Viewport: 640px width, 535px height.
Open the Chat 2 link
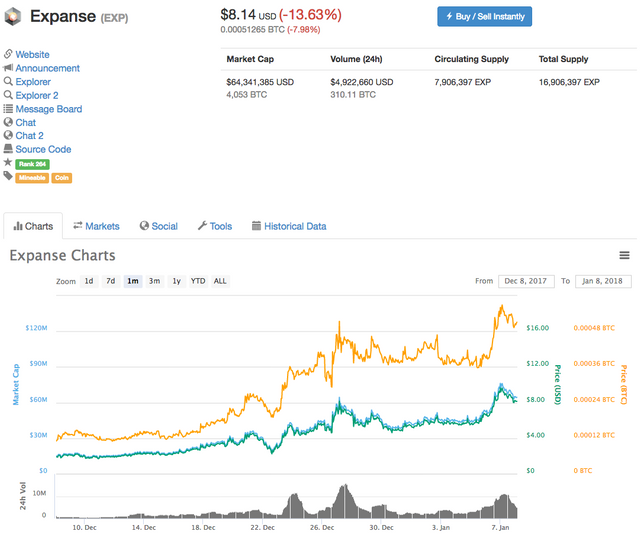click(x=29, y=135)
